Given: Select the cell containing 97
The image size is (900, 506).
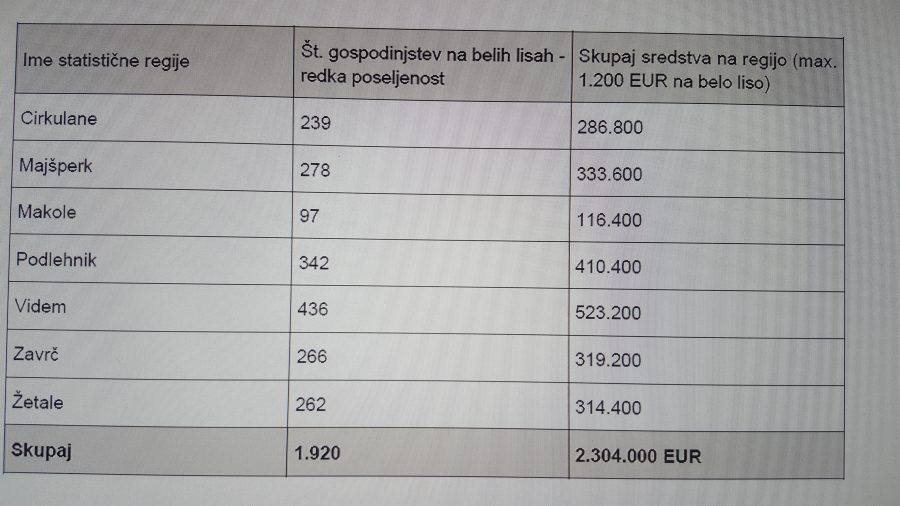Looking at the screenshot, I should pos(310,216).
